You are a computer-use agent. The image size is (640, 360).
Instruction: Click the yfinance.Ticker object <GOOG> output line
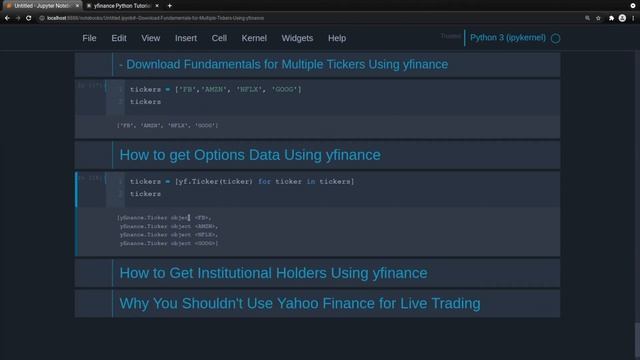point(169,243)
